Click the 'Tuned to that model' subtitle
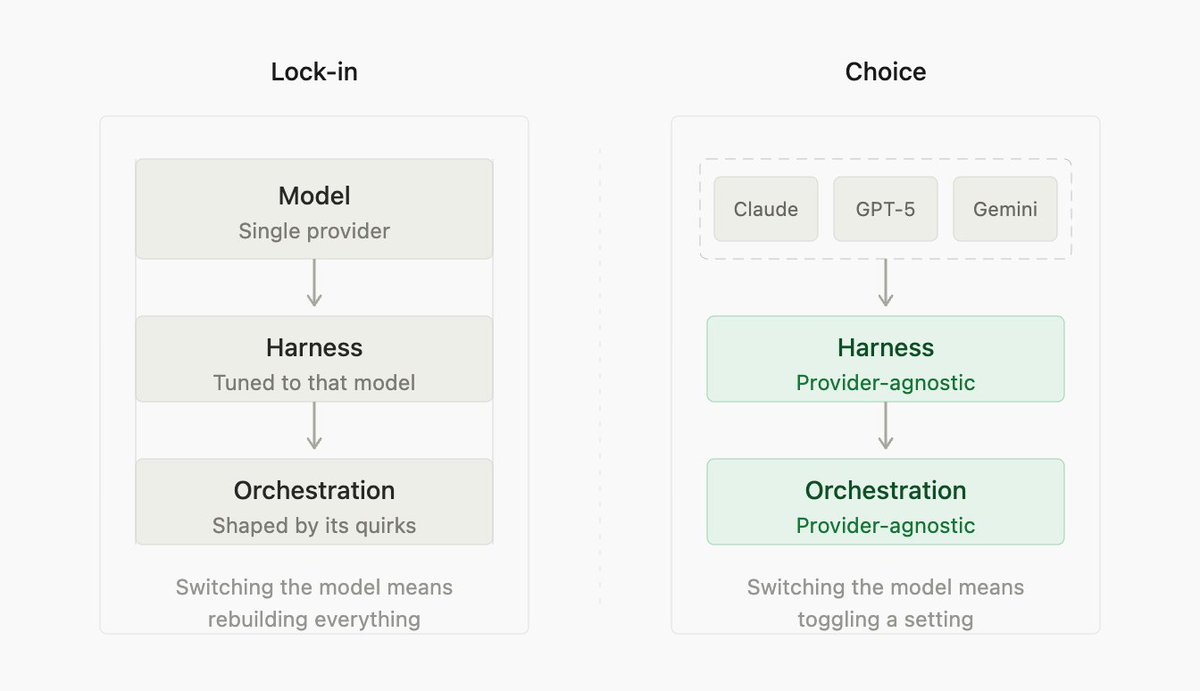Viewport: 1200px width, 691px height. [314, 383]
